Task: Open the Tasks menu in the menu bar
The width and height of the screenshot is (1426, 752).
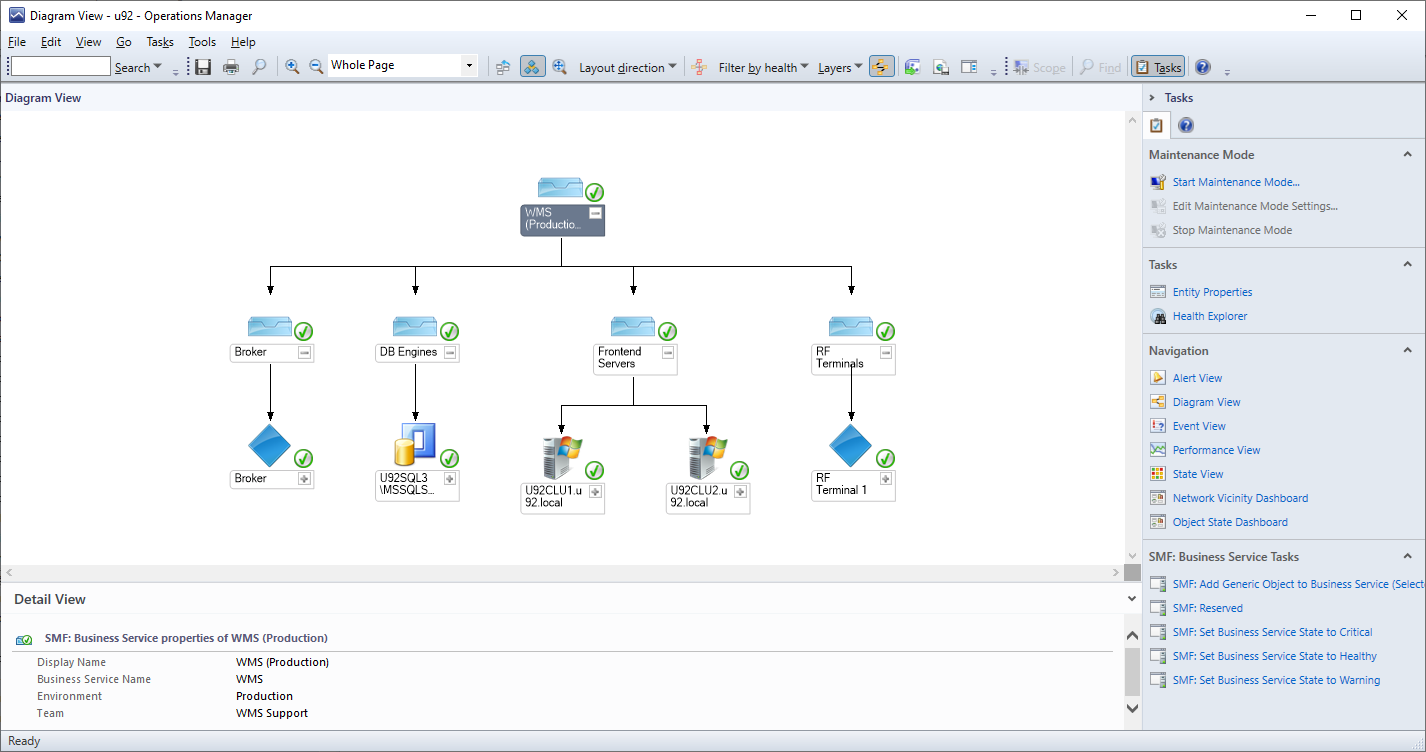Action: pyautogui.click(x=160, y=42)
